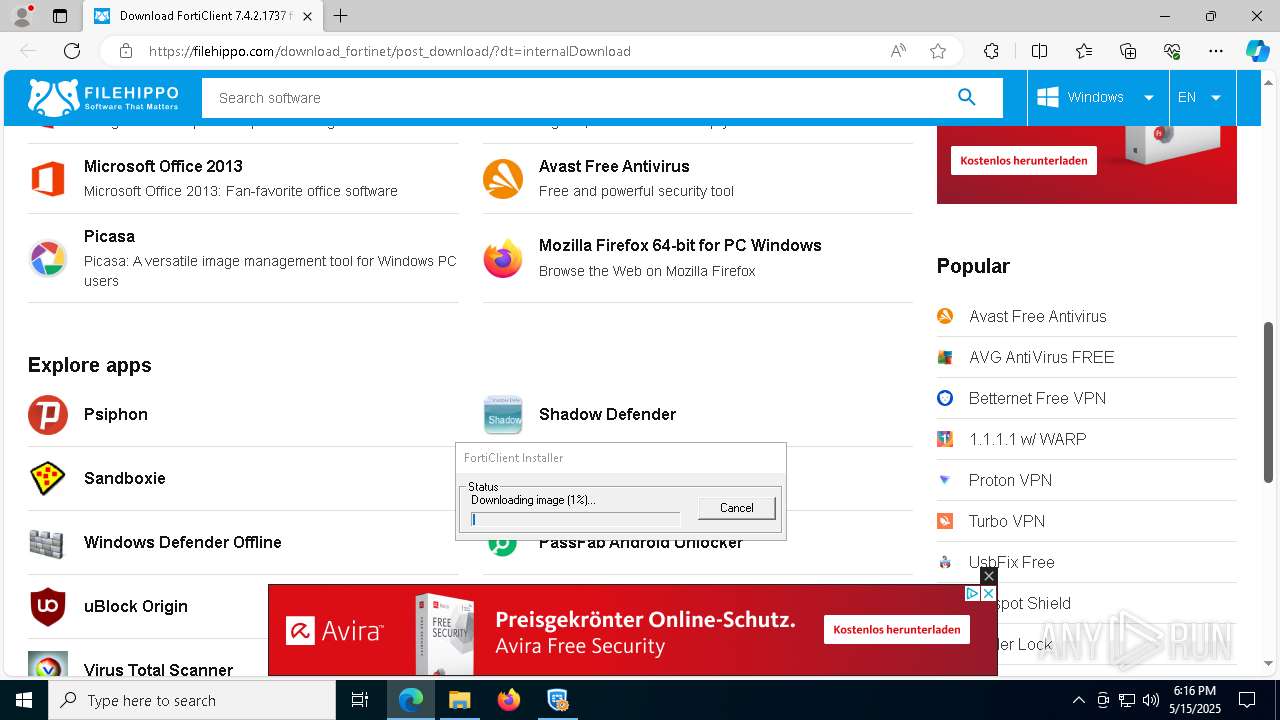Click the Popular Avast Free Antivirus icon

pyautogui.click(x=945, y=316)
